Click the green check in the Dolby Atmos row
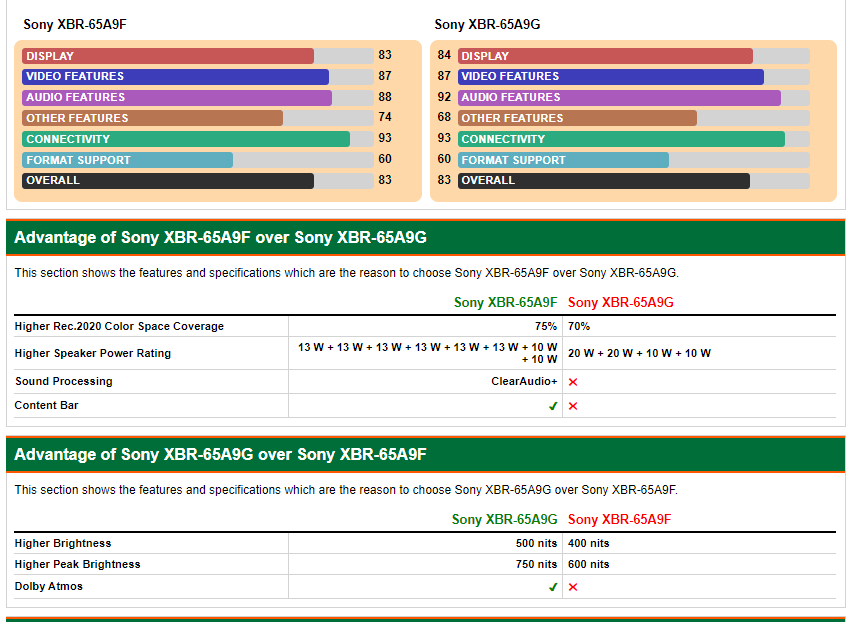This screenshot has width=852, height=622. coord(553,587)
